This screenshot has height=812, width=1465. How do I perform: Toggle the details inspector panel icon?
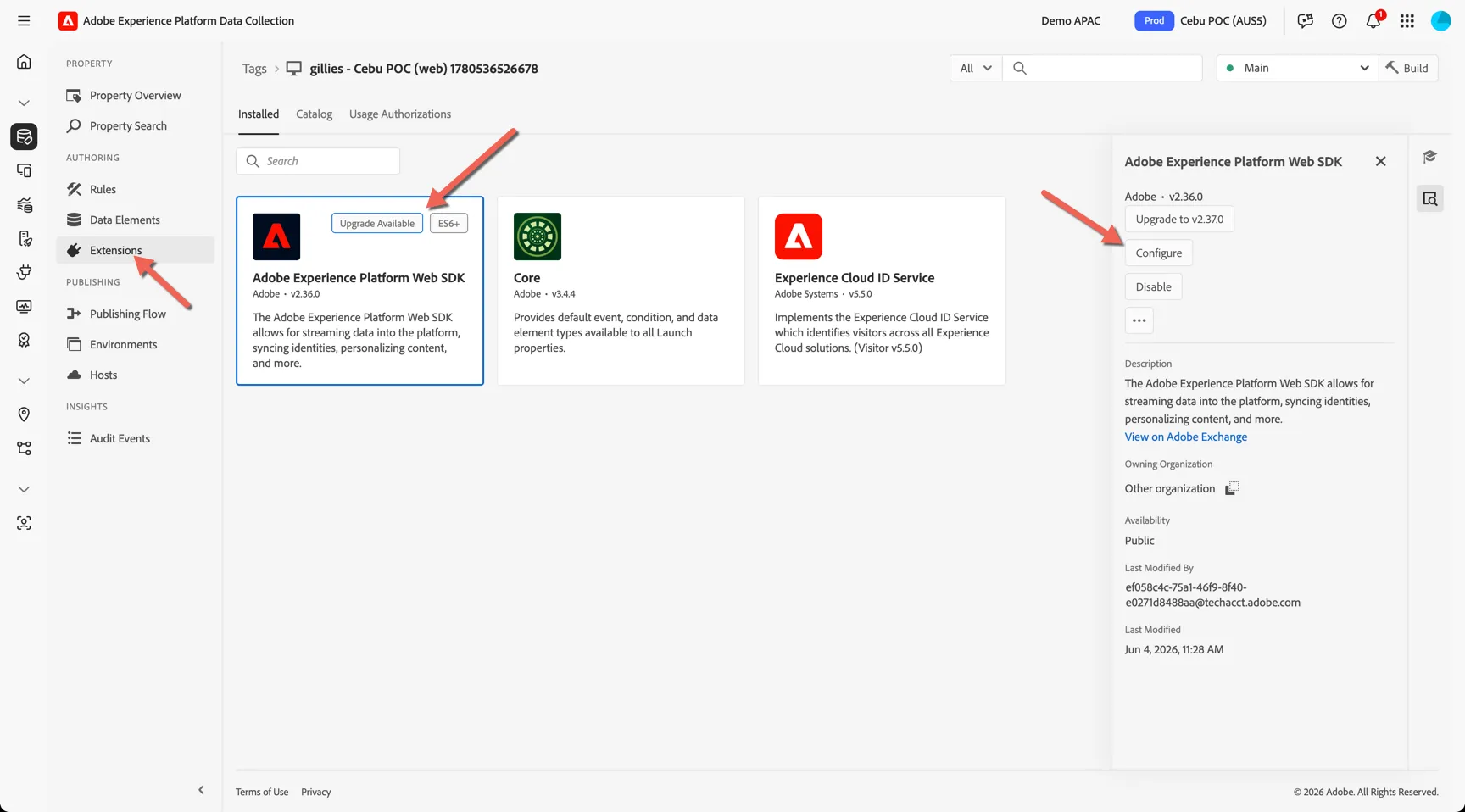click(x=1429, y=198)
